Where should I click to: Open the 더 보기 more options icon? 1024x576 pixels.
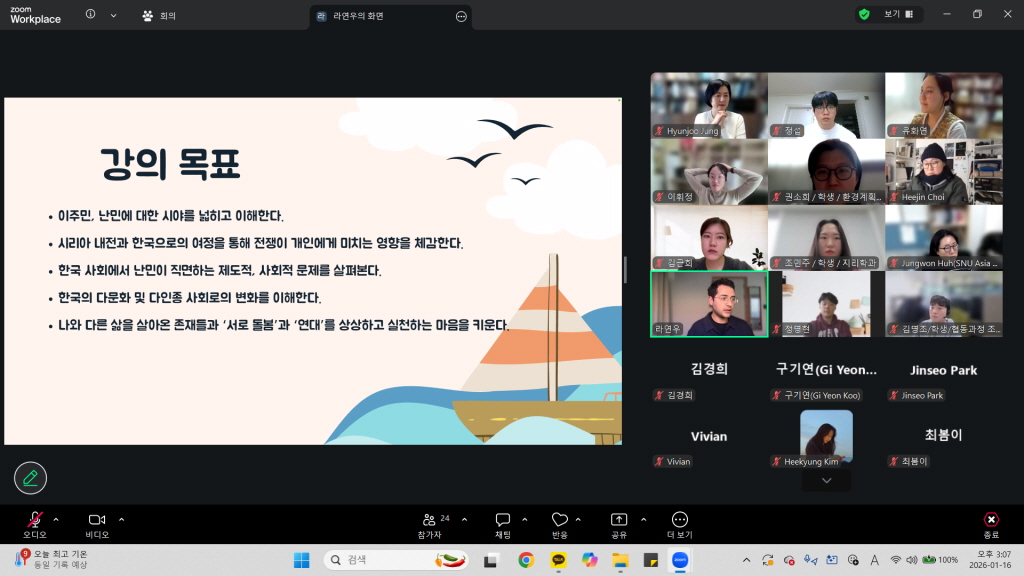click(679, 520)
